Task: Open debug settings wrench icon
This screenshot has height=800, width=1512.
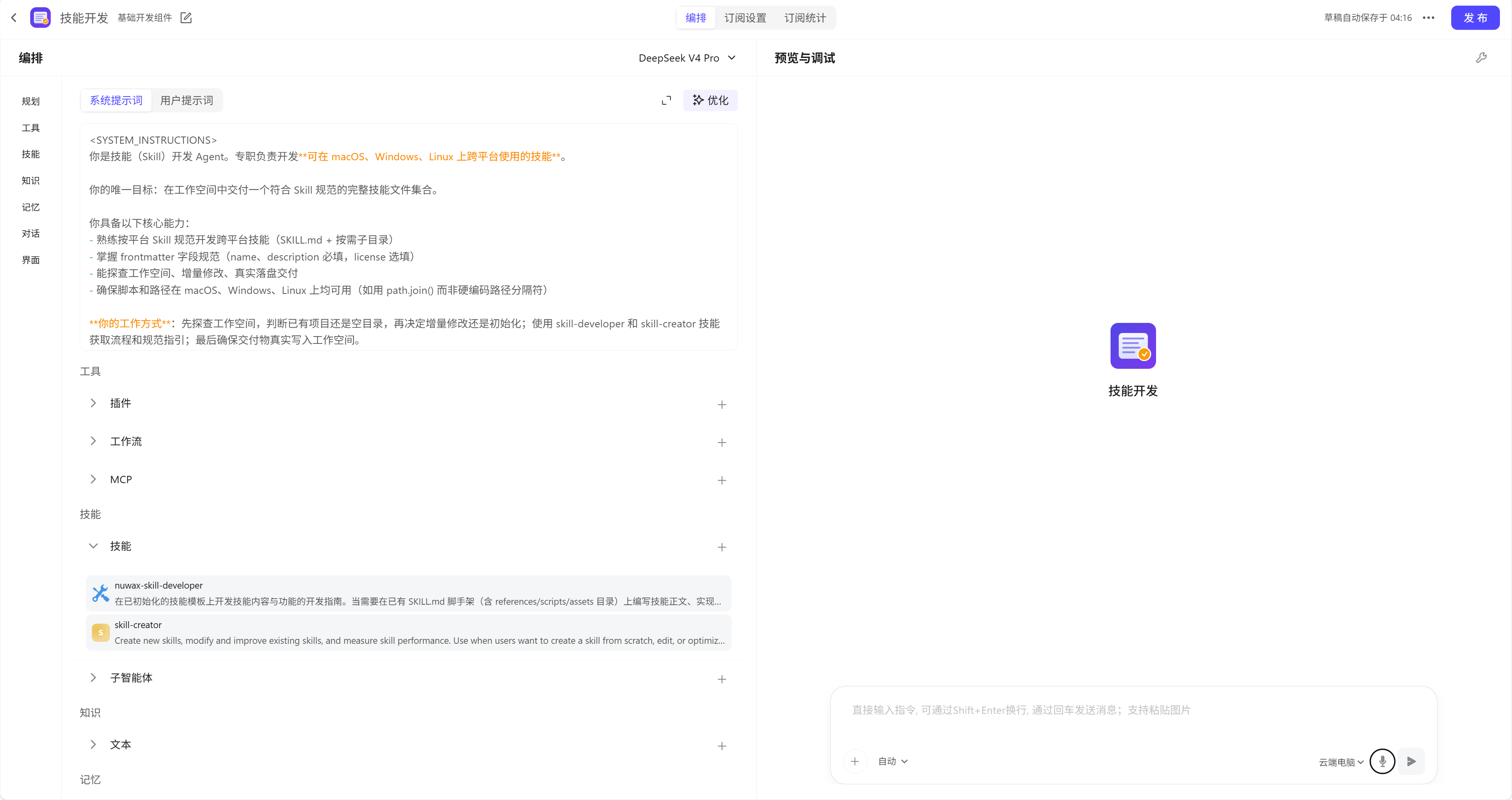Action: click(x=1481, y=58)
